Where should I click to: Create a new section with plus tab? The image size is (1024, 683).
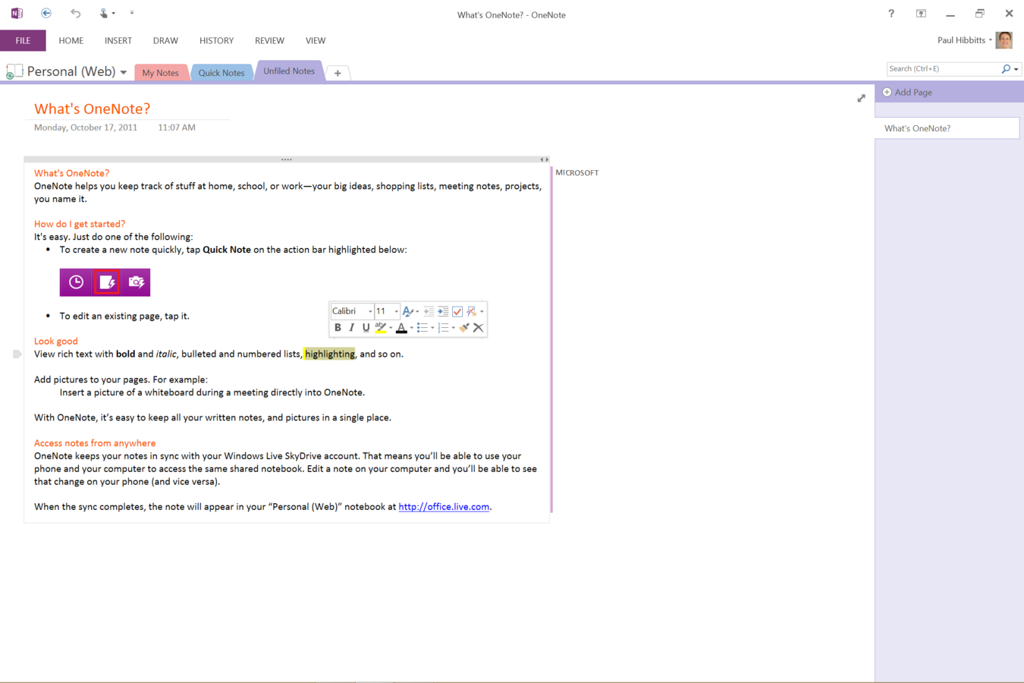338,73
